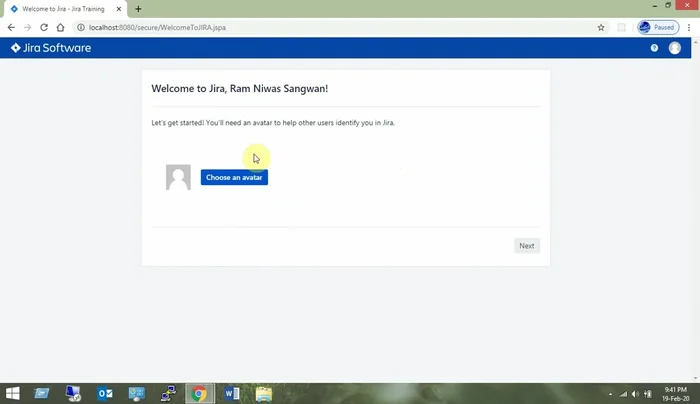Reload the page with refresh icon
Image resolution: width=700 pixels, height=404 pixels.
click(x=44, y=27)
